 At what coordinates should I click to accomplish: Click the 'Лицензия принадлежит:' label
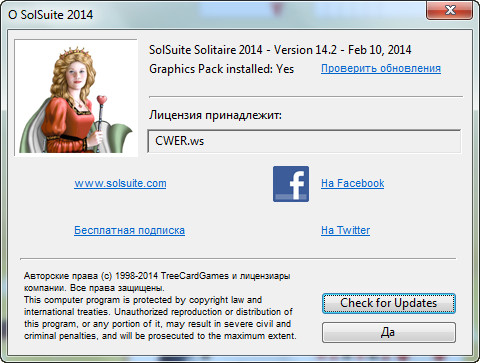click(215, 115)
